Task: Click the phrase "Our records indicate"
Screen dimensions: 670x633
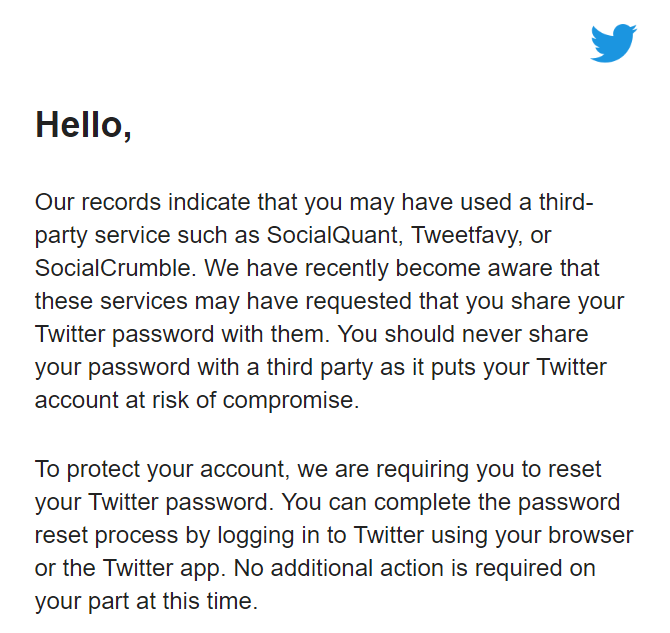Action: [142, 202]
